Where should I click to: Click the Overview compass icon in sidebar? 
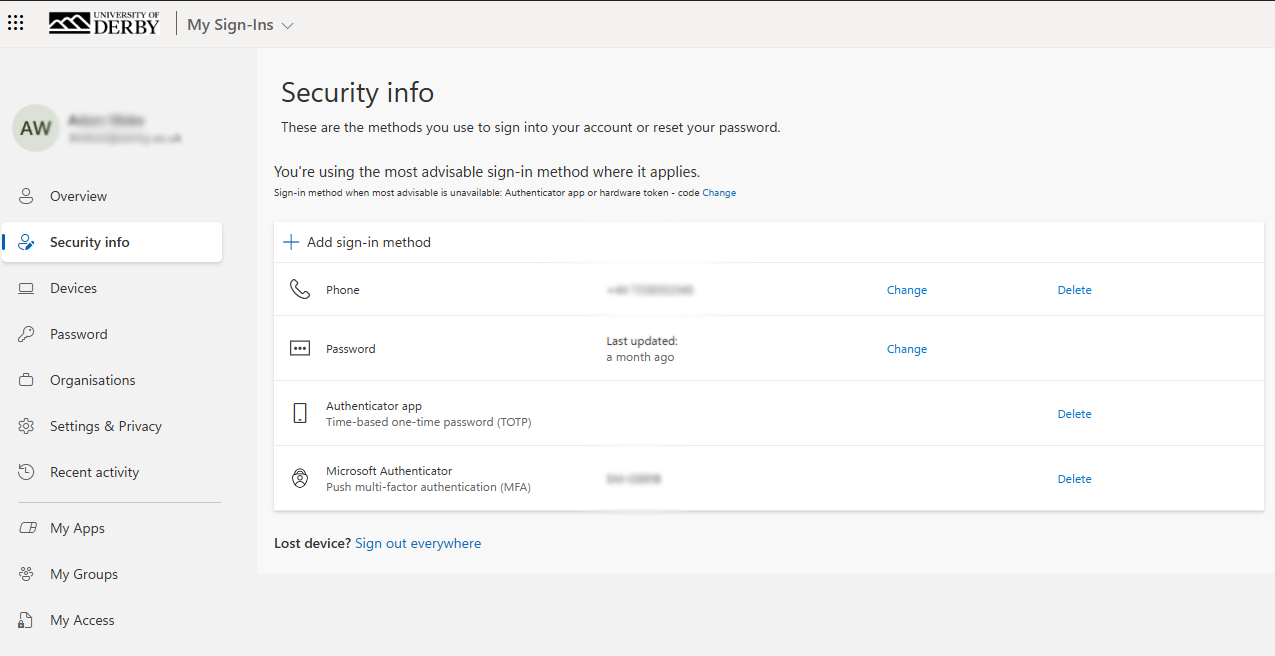26,196
